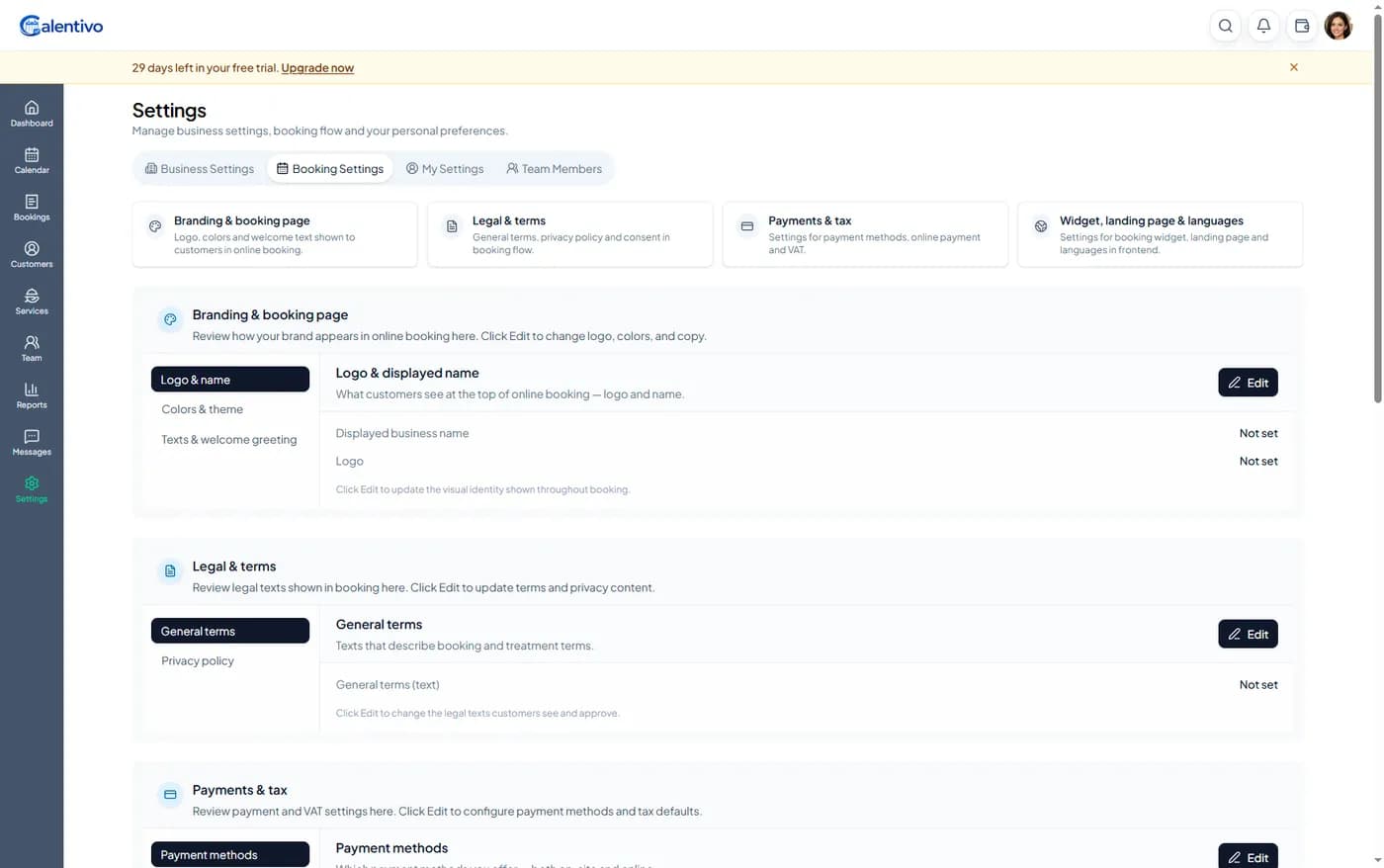Click the Upgrade now link
The image size is (1384, 868).
tap(317, 68)
